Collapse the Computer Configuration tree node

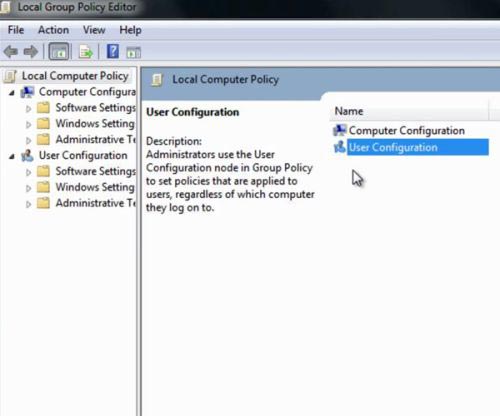tap(12, 93)
